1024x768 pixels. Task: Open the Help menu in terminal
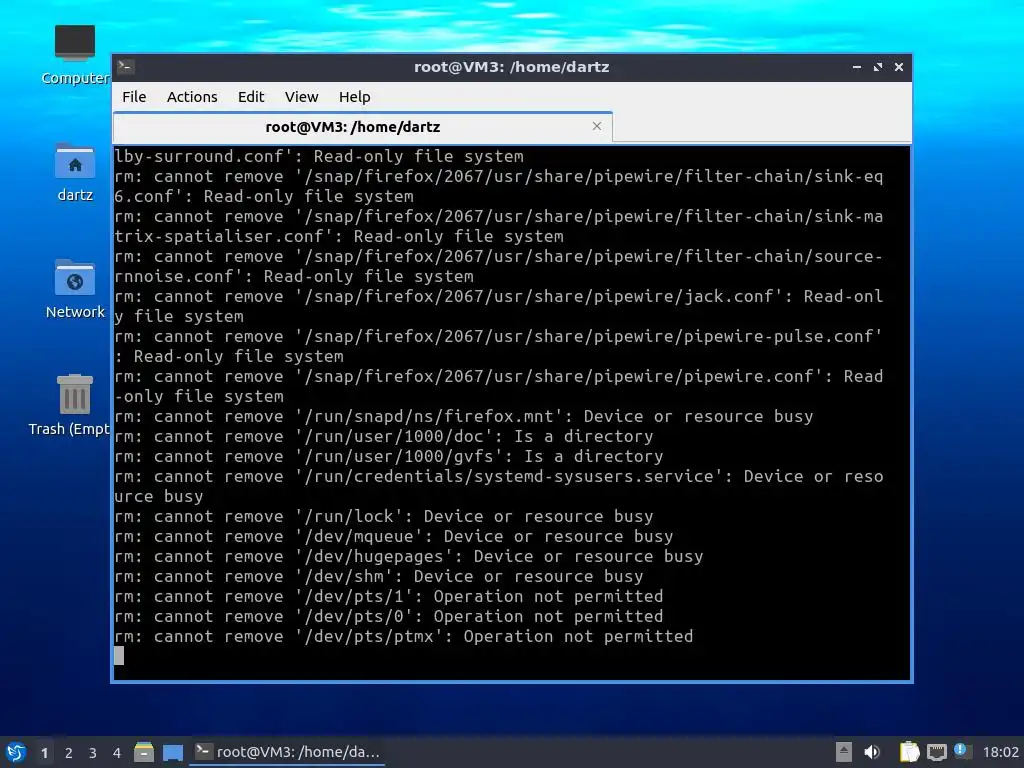click(x=355, y=97)
